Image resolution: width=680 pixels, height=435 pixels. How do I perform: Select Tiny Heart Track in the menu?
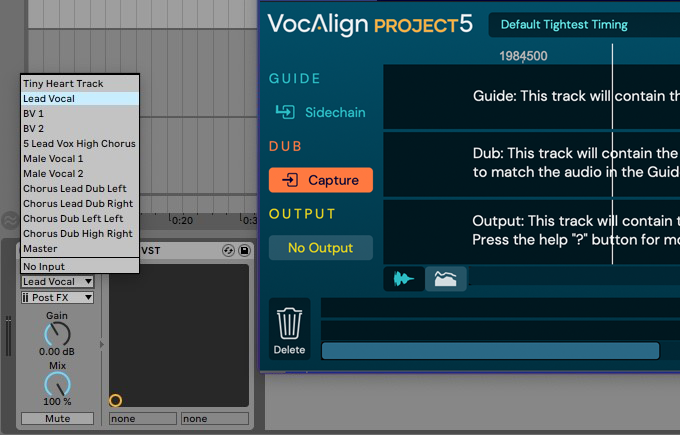(x=63, y=84)
